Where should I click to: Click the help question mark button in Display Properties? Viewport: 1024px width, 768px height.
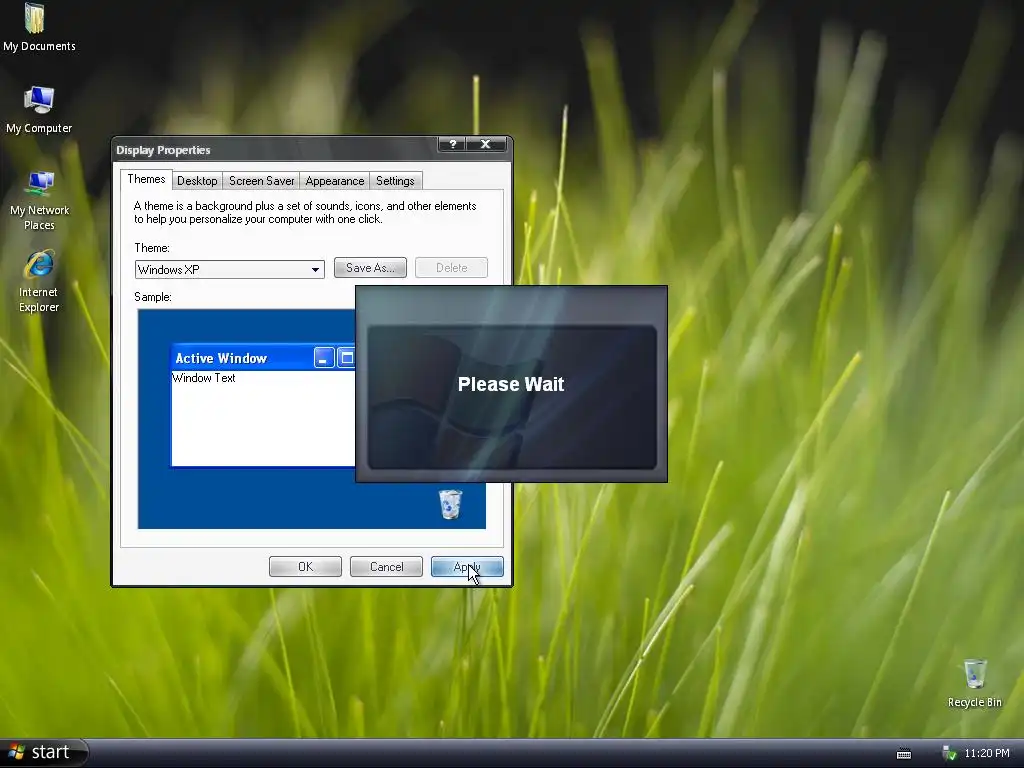[453, 144]
